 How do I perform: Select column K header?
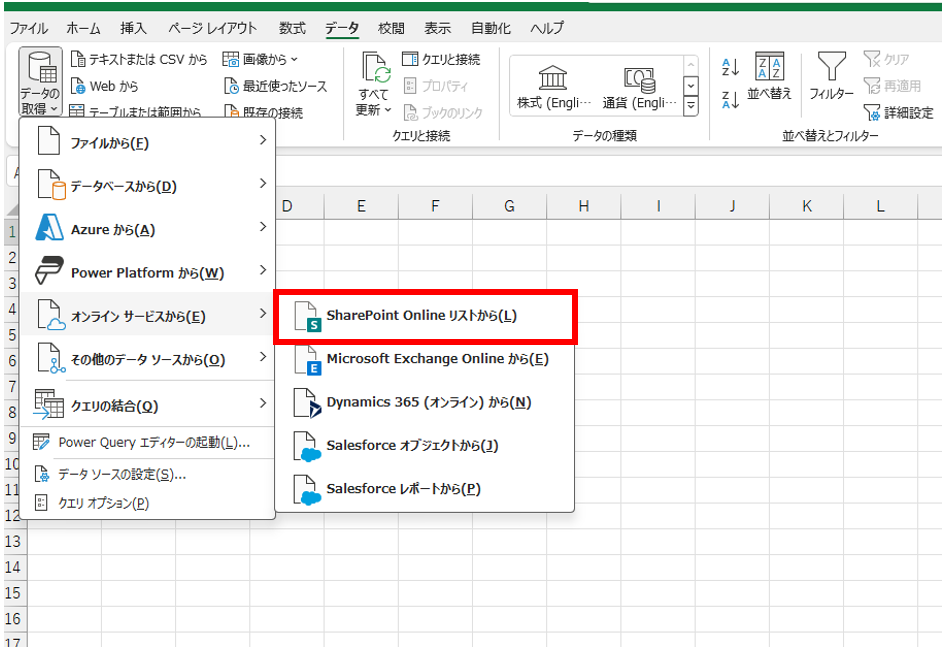pos(807,206)
